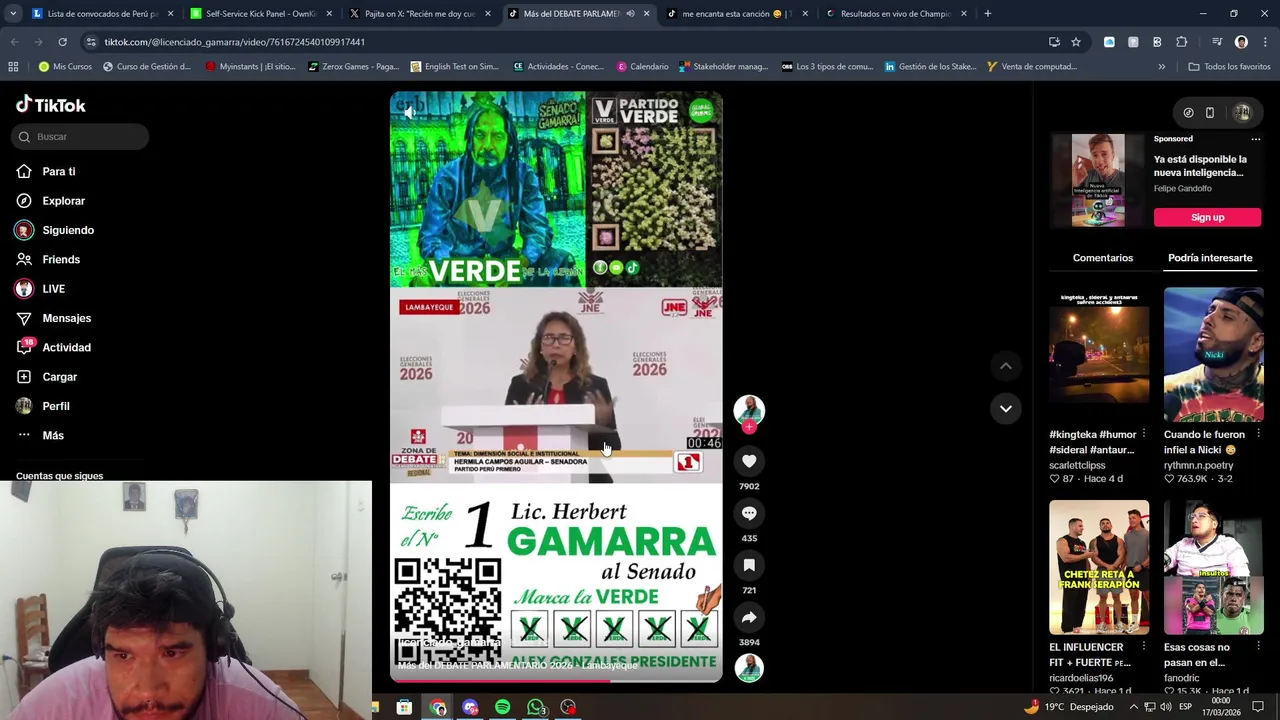Follow the creator with the red plus badge
This screenshot has height=720, width=1280.
click(749, 427)
